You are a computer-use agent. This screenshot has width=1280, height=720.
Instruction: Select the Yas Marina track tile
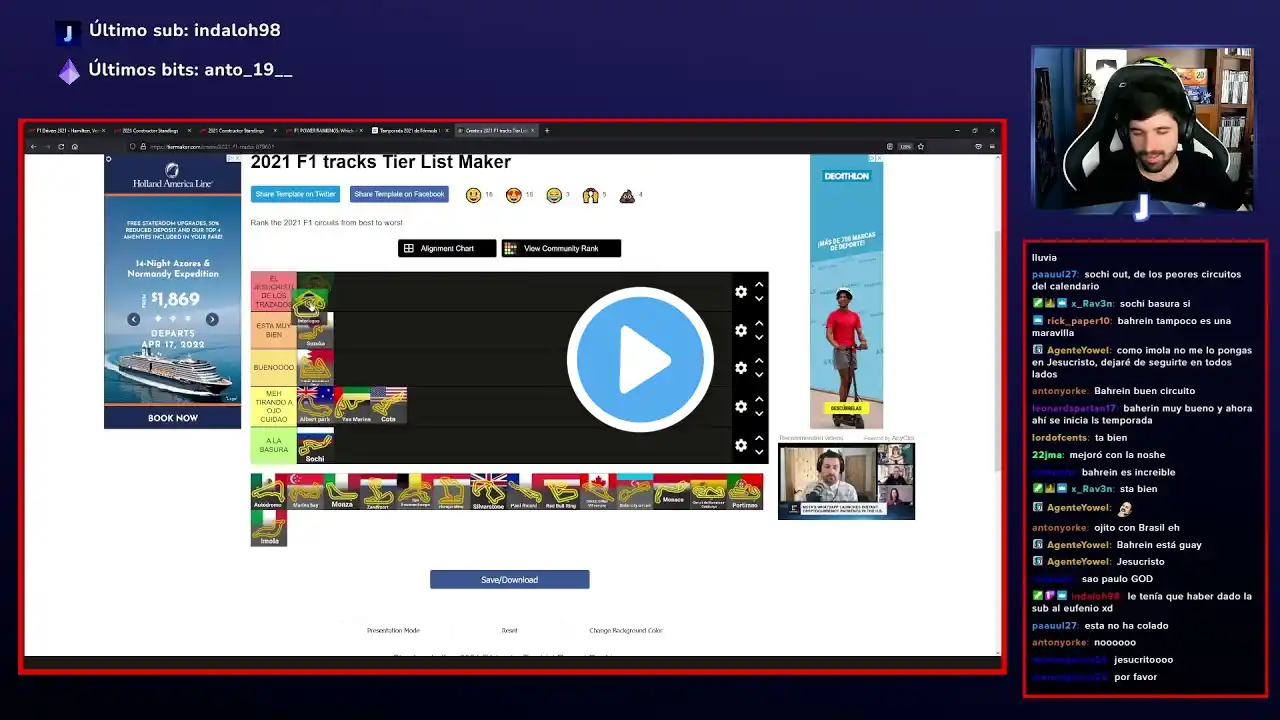pyautogui.click(x=352, y=406)
